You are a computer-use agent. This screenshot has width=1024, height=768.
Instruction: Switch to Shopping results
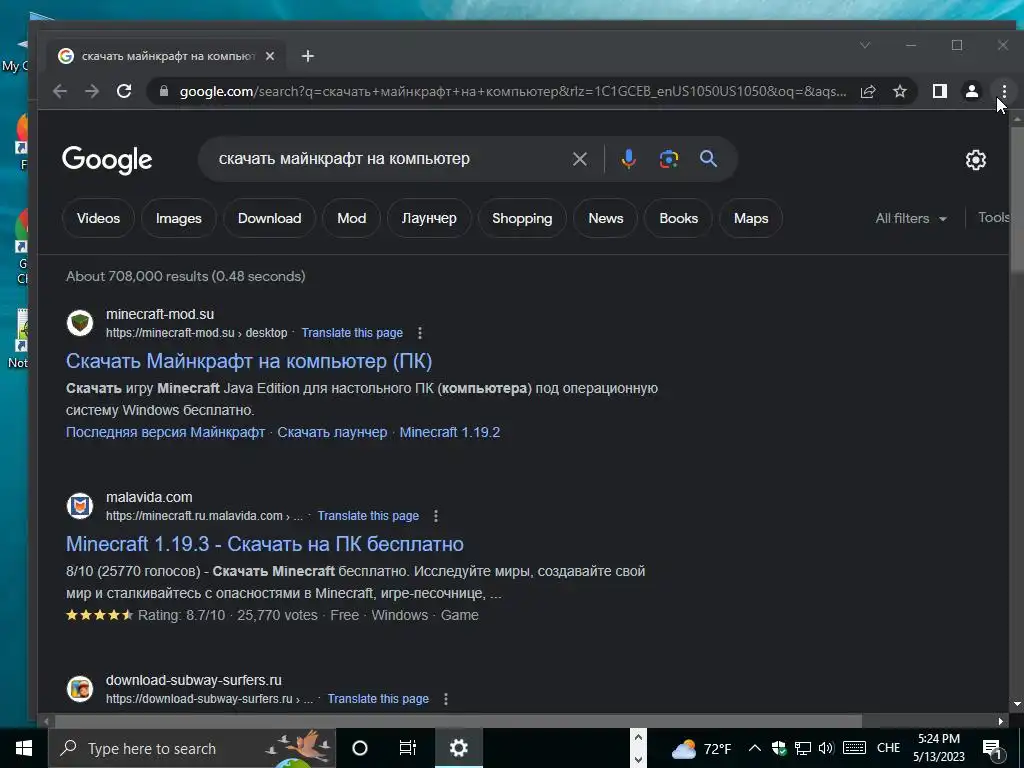tap(522, 219)
